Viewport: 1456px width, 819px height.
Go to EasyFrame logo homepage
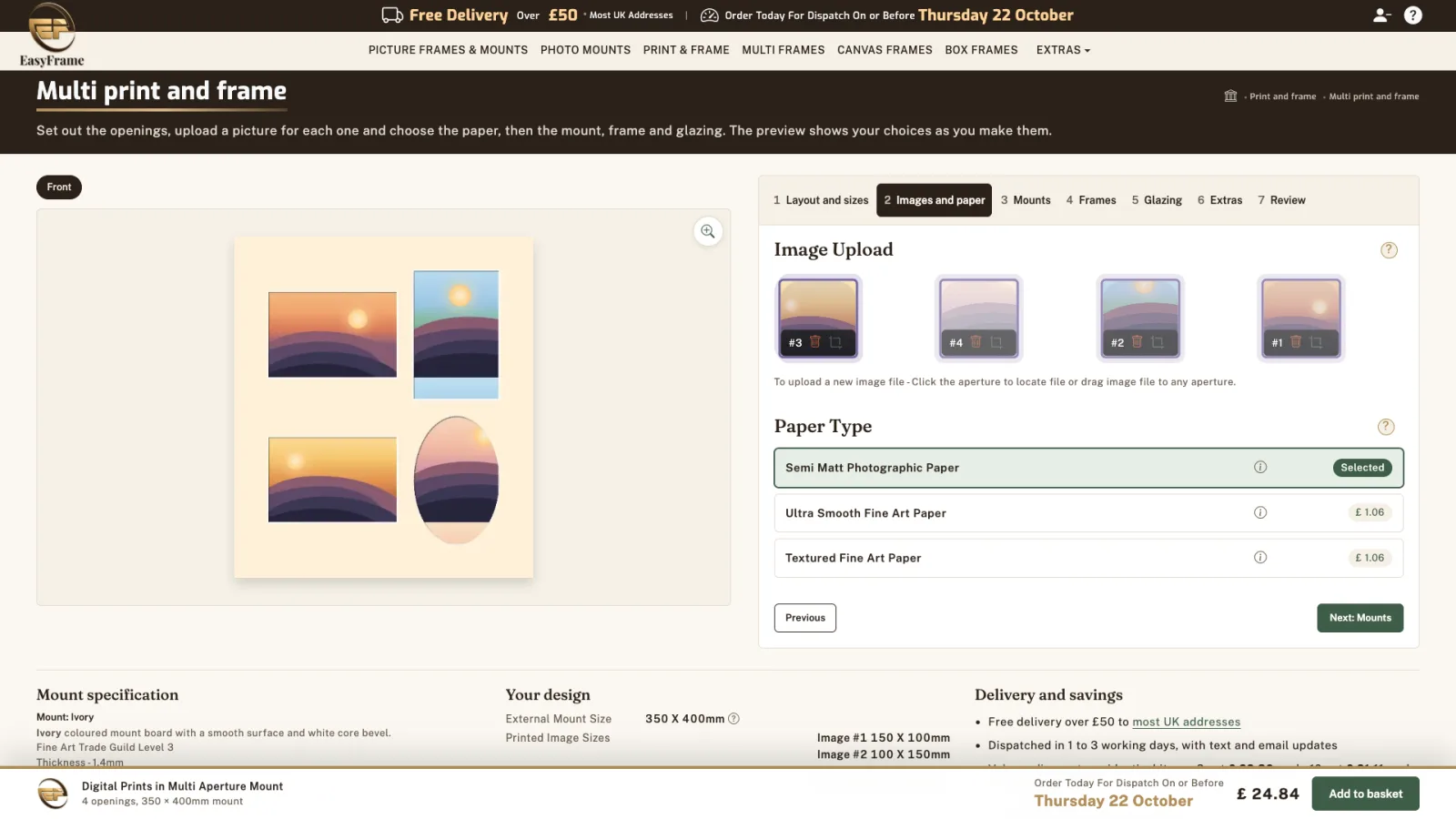(52, 35)
